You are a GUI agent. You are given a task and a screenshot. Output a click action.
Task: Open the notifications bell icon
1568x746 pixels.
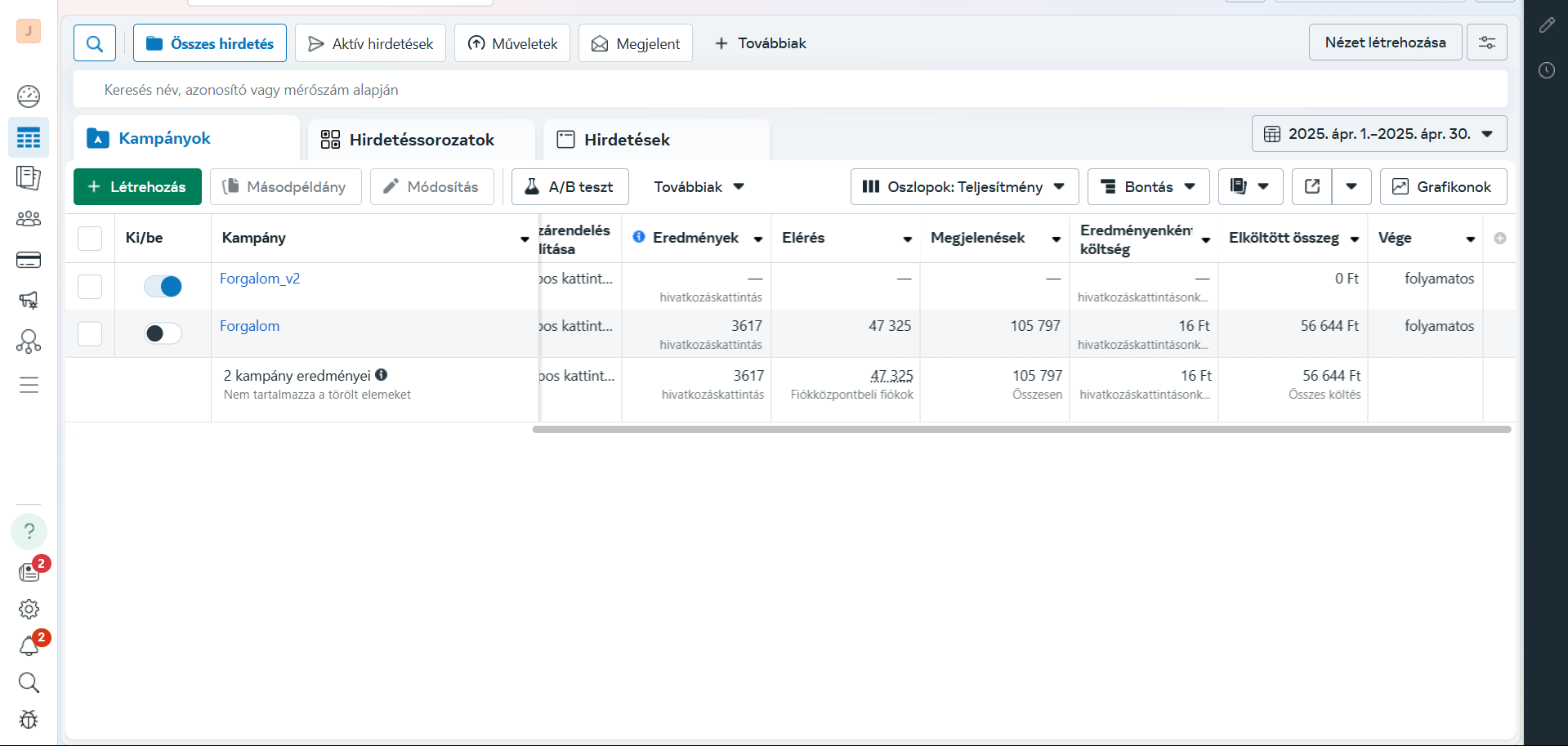pos(29,646)
